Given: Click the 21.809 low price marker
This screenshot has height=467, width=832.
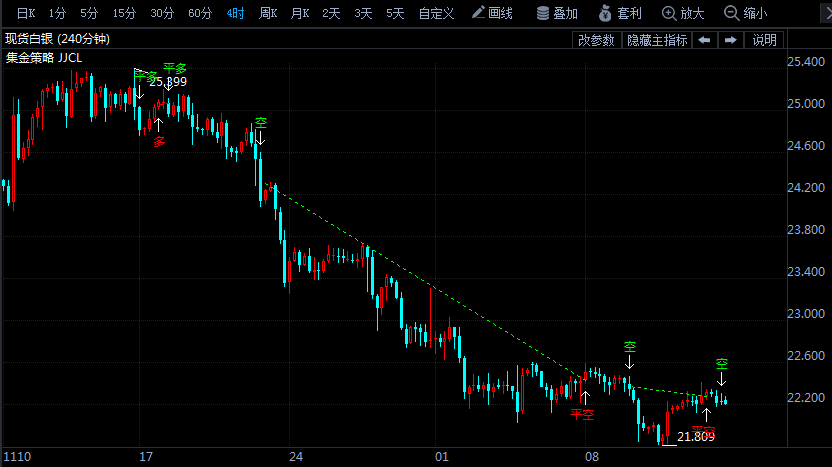Looking at the screenshot, I should pos(696,437).
